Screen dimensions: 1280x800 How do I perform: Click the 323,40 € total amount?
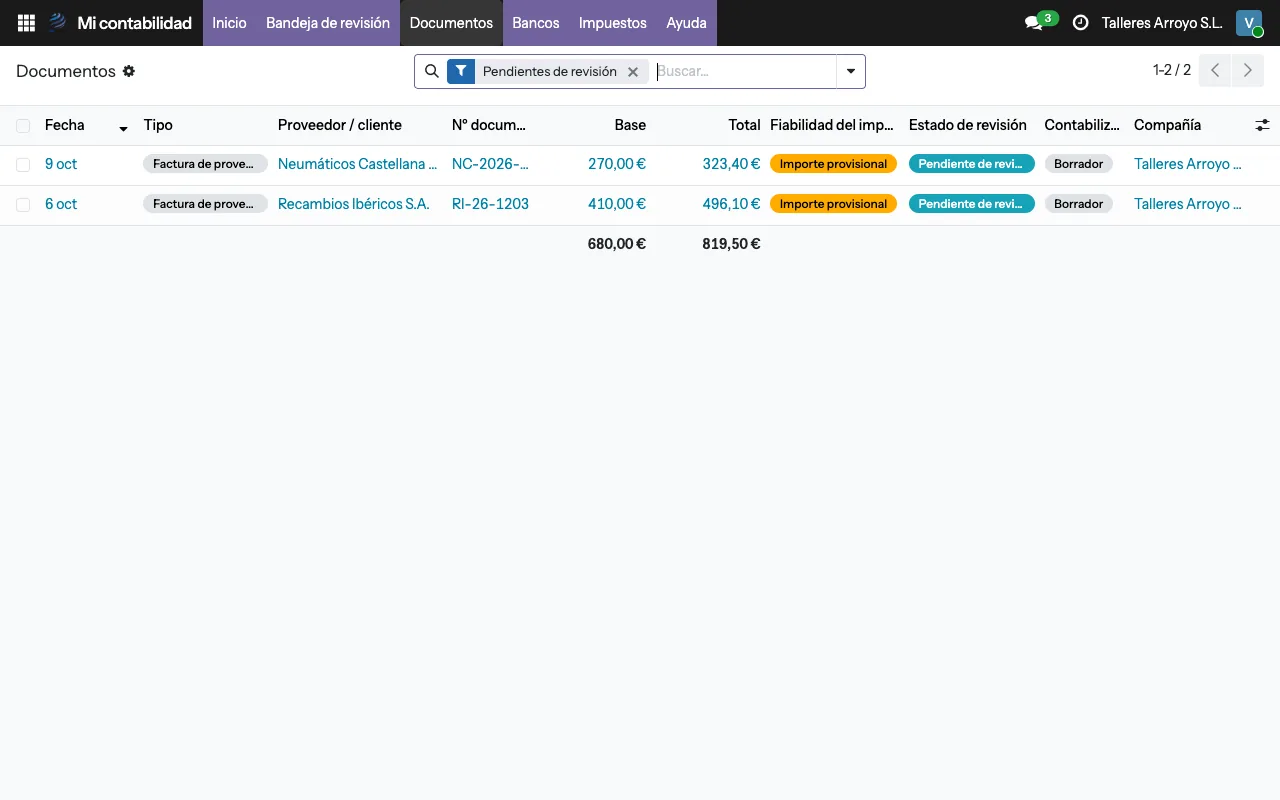[731, 164]
